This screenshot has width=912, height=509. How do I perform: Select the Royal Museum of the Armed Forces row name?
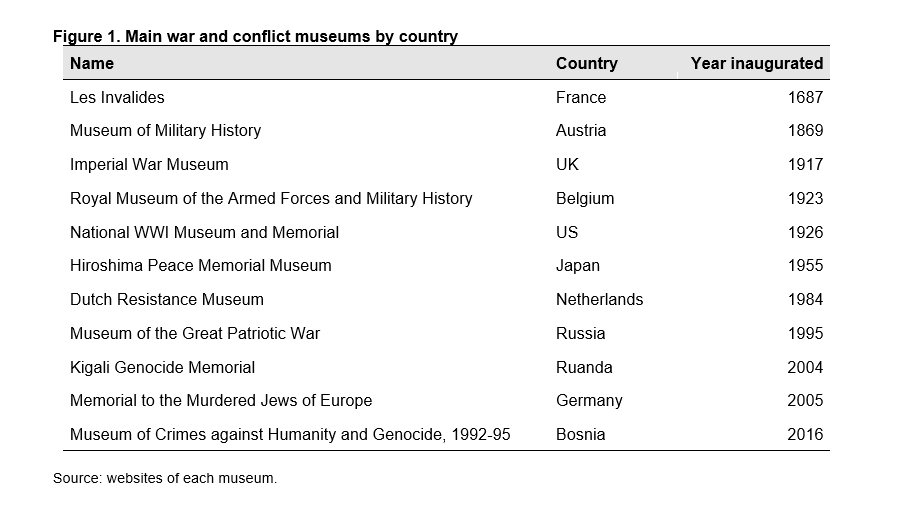(271, 198)
